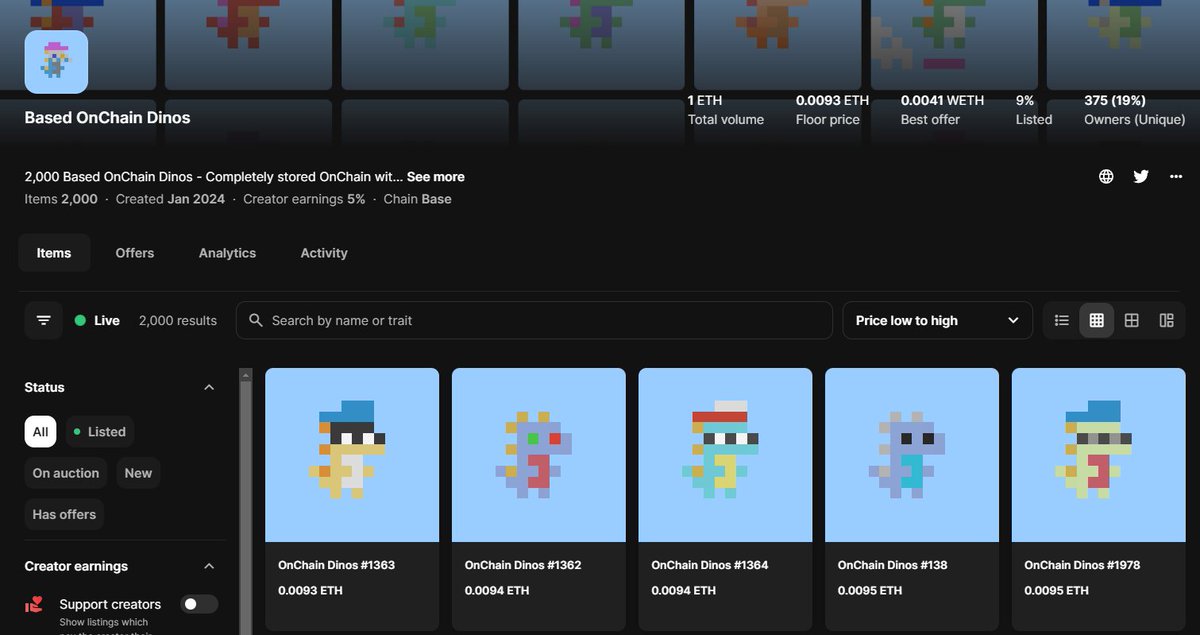Viewport: 1200px width, 635px height.
Task: Open the OnChain Dinos #1363 title
Action: pyautogui.click(x=336, y=565)
